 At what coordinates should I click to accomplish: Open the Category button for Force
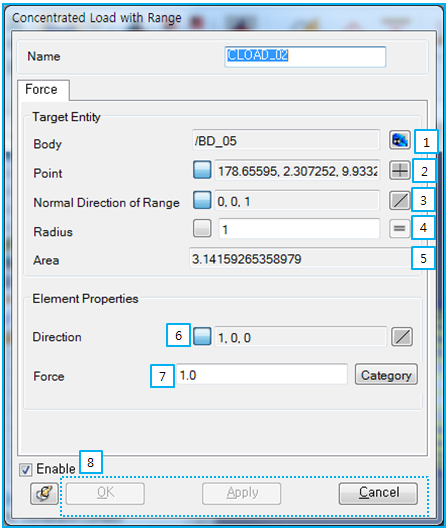pyautogui.click(x=386, y=374)
